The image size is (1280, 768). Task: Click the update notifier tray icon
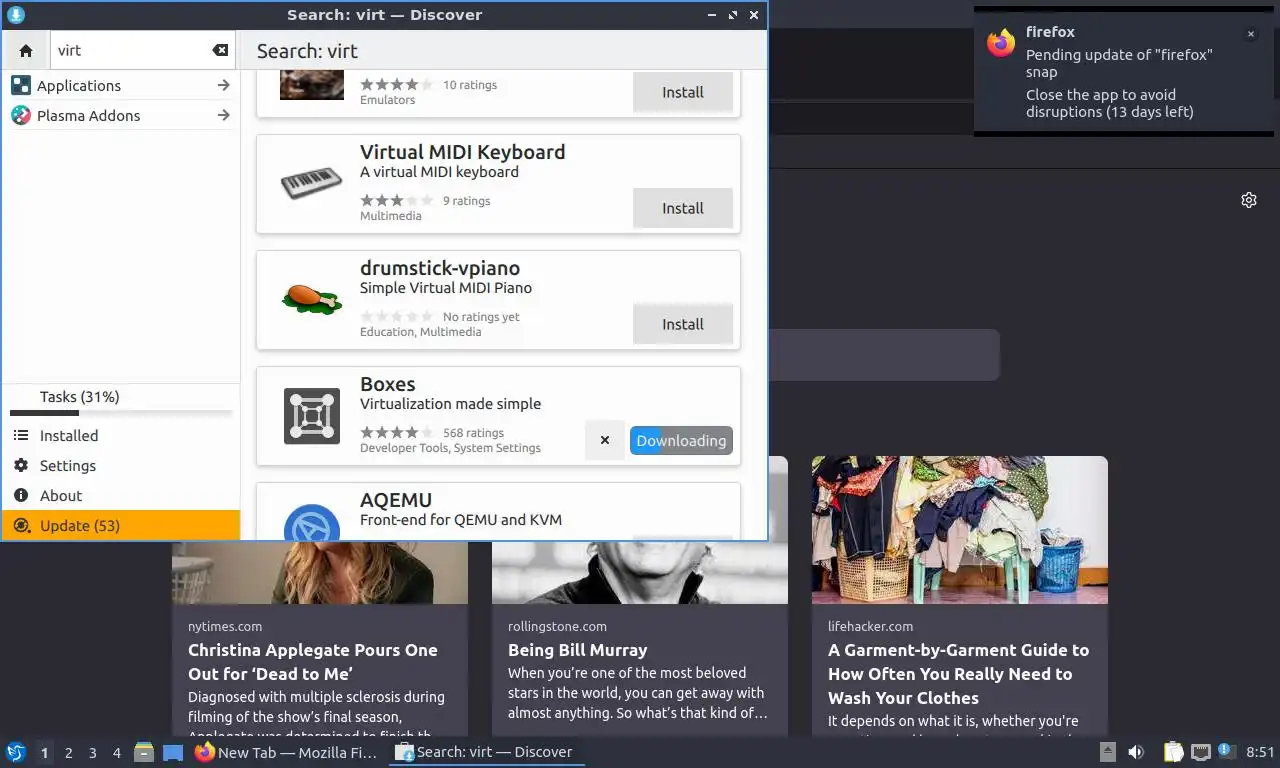1225,752
